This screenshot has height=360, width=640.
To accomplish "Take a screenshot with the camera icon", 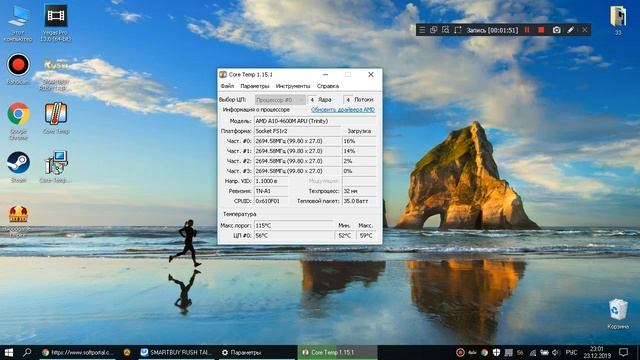I will (556, 30).
